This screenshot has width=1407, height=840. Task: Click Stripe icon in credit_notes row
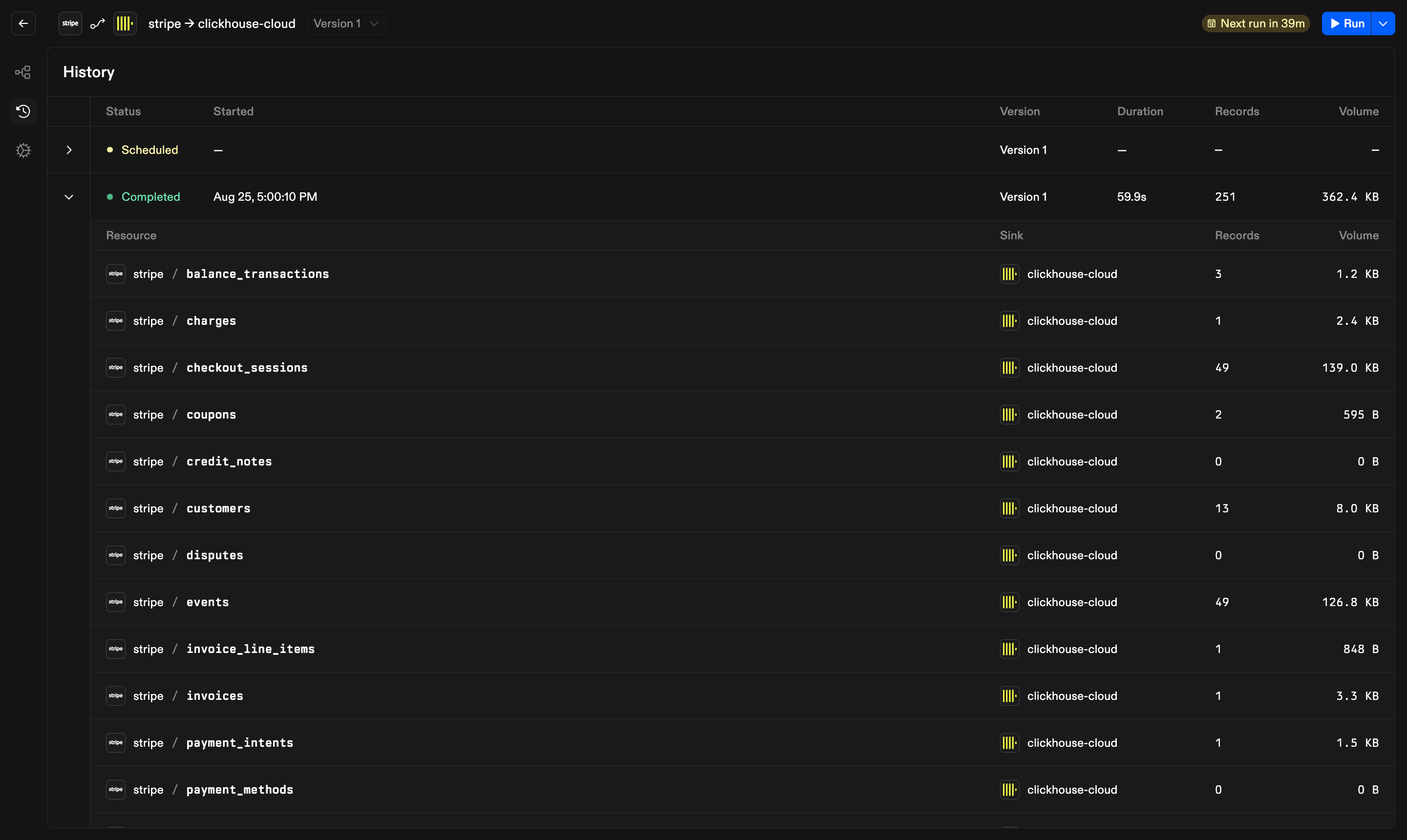115,462
